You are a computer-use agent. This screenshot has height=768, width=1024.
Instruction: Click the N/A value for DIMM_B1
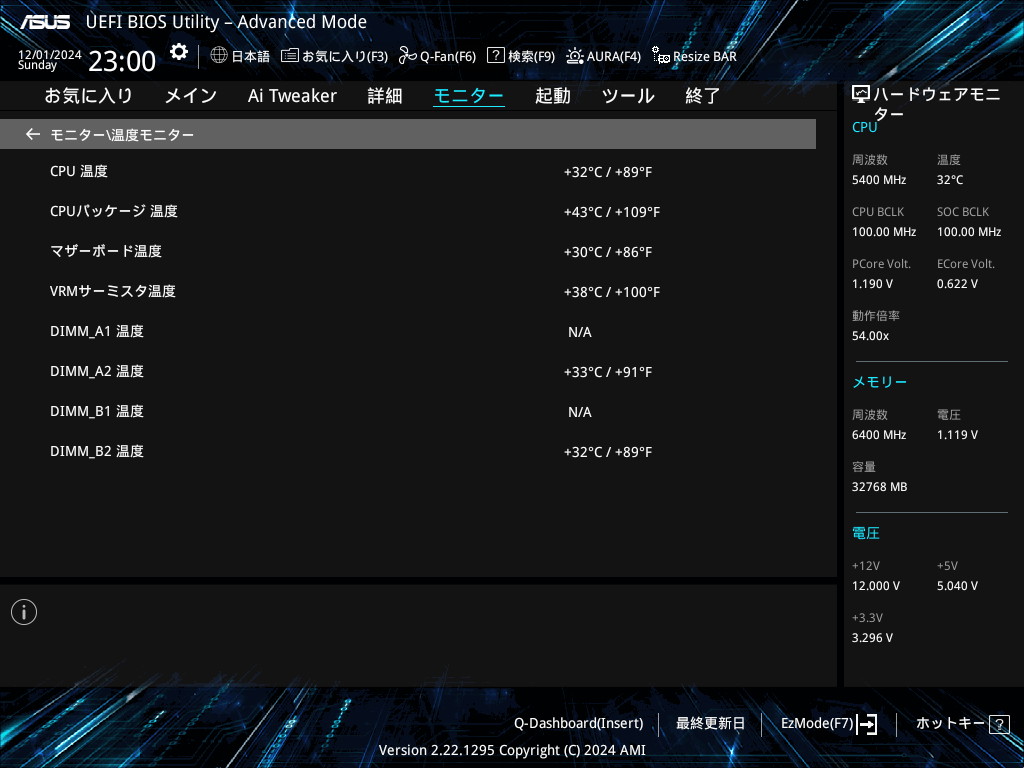580,412
